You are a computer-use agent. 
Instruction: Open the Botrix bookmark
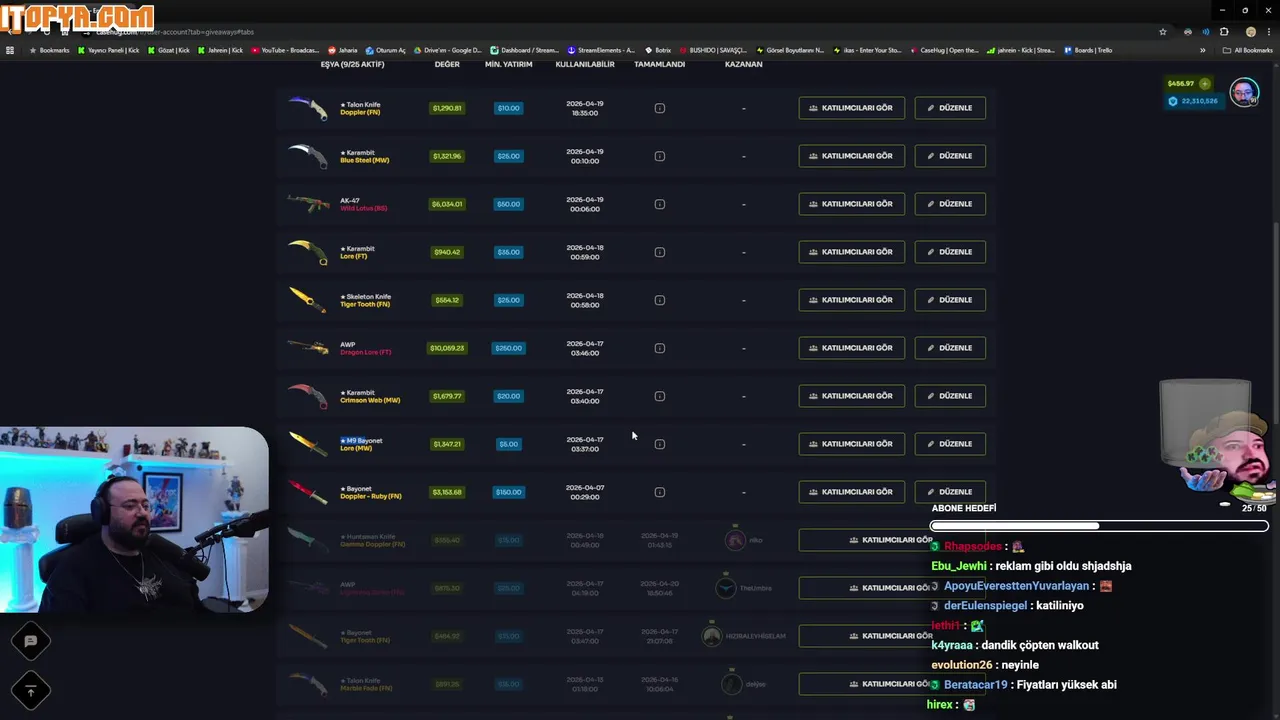point(658,50)
